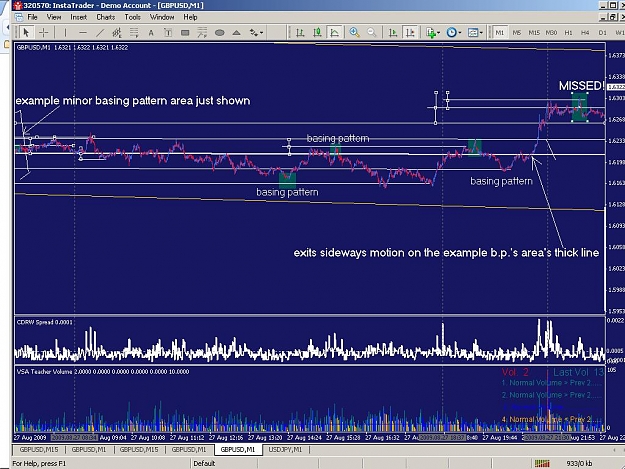Screen dimensions: 625x469
Task: Select the active GBPUSD,M1 chart tab
Action: [x=238, y=450]
